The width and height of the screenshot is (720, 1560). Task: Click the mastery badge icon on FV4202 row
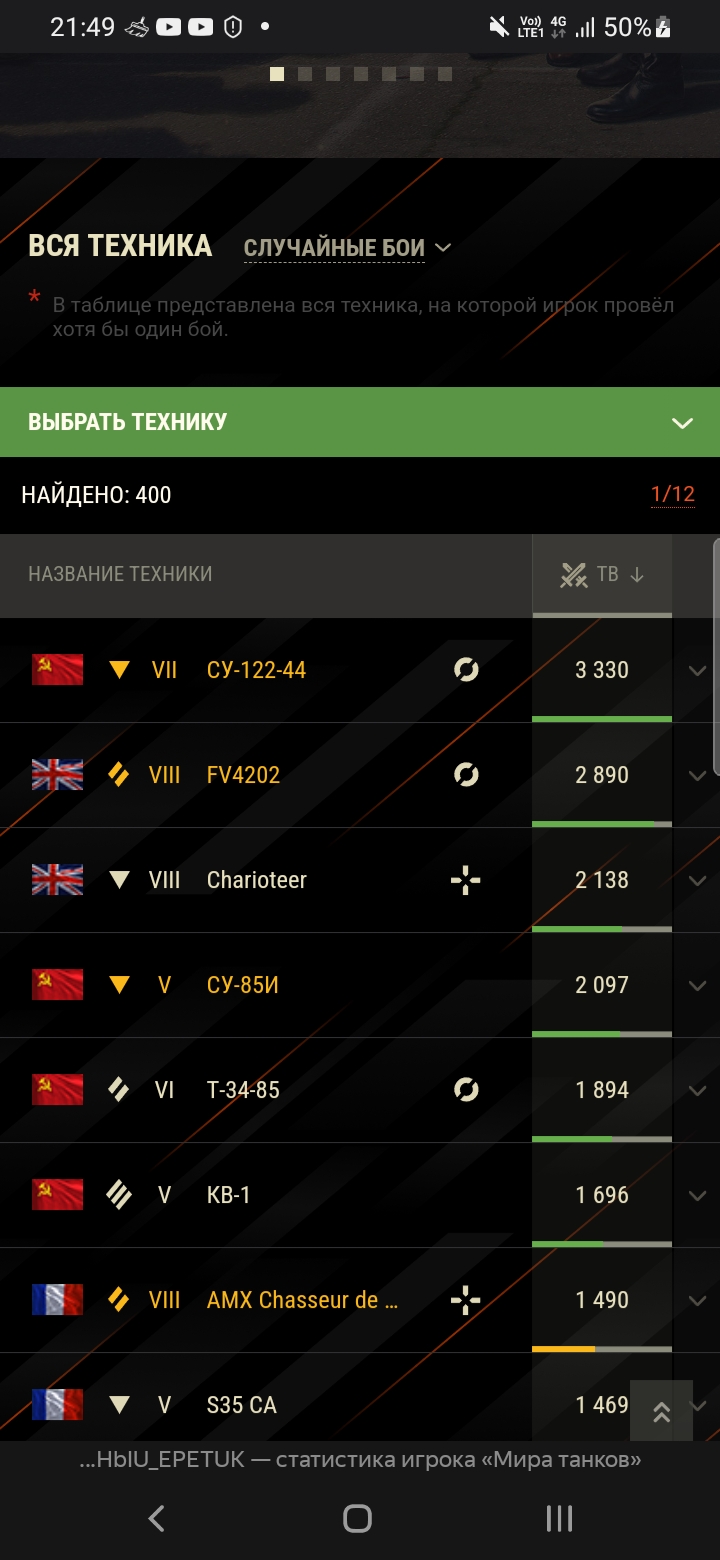click(466, 775)
